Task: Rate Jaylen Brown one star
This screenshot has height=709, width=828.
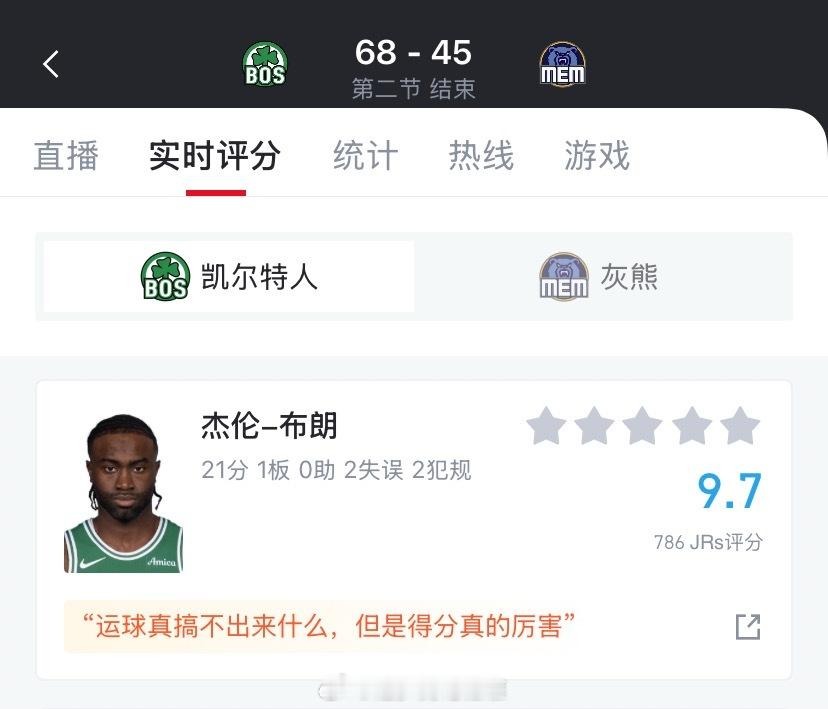Action: coord(547,426)
